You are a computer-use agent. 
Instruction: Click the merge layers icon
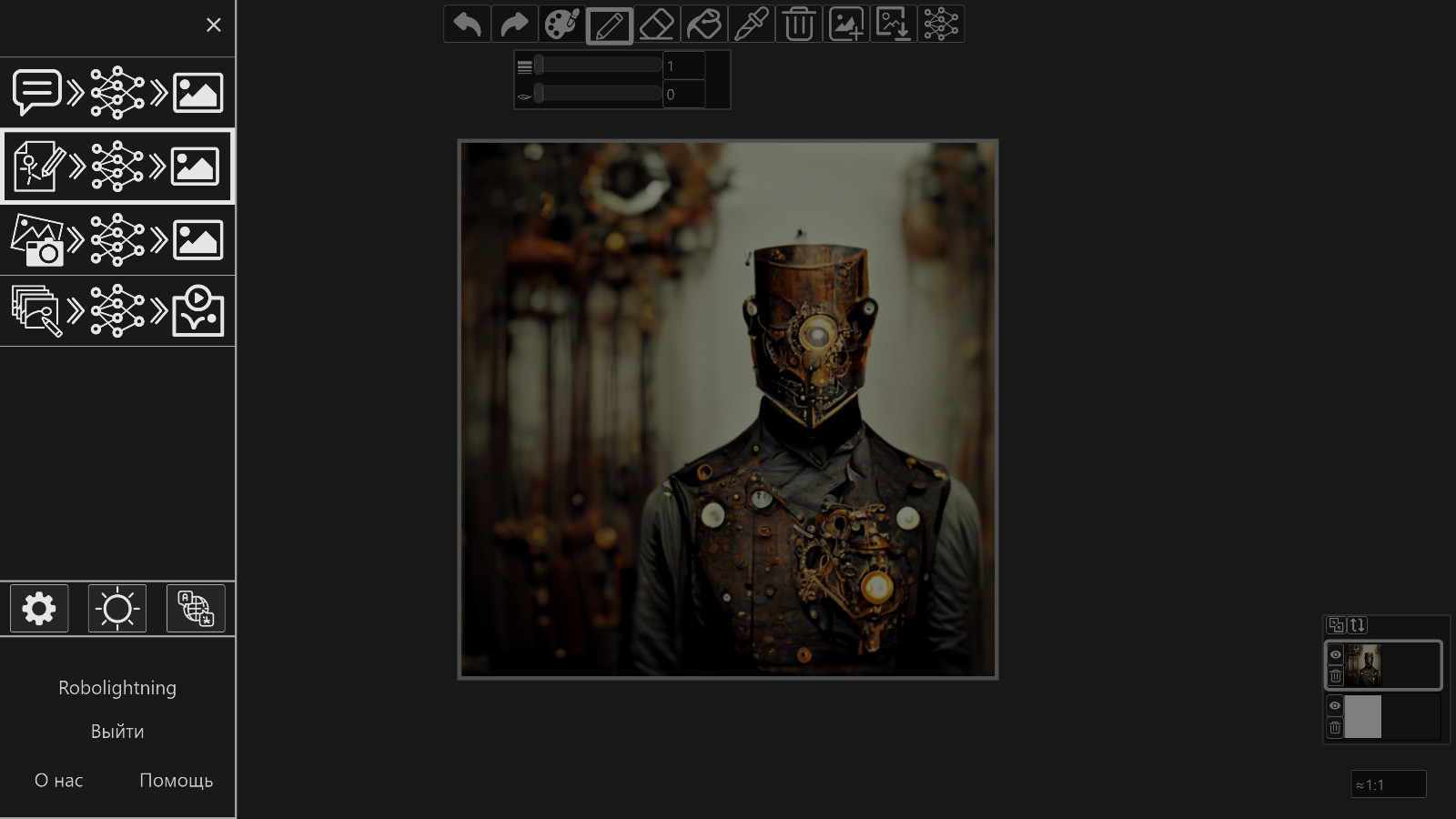(x=1336, y=625)
